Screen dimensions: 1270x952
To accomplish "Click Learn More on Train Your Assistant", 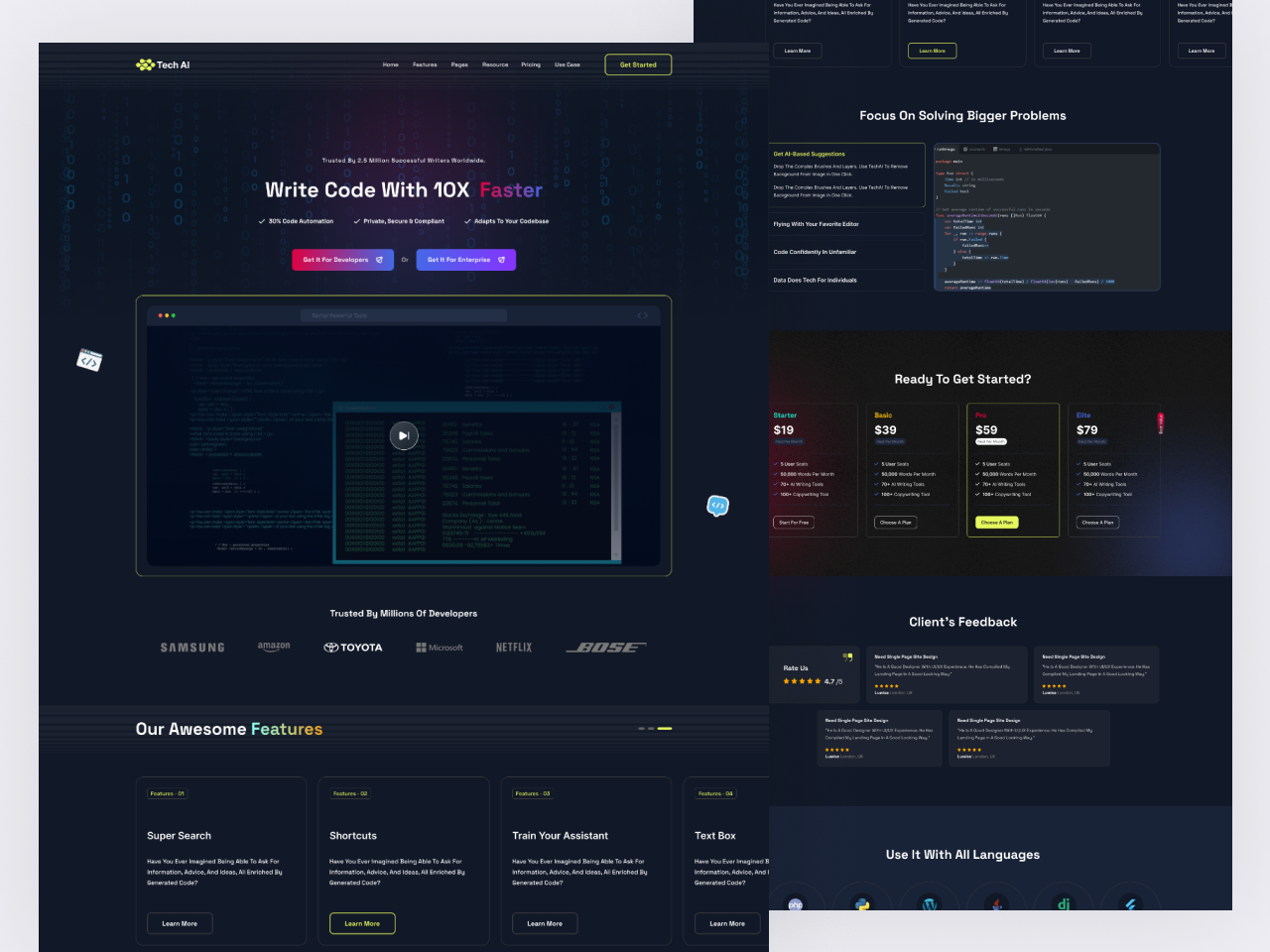I will point(545,923).
